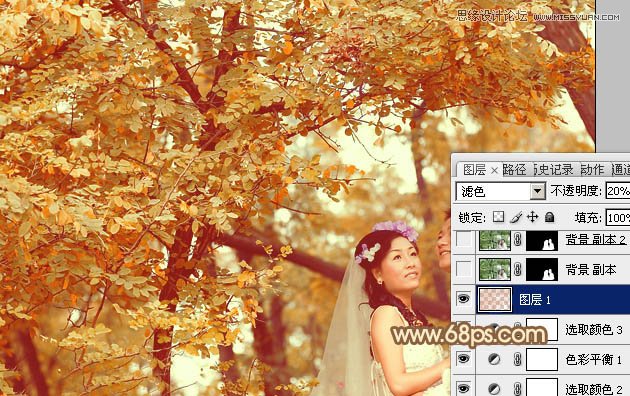This screenshot has width=630, height=396.
Task: Close the 图层 tab with the x
Action: (494, 171)
